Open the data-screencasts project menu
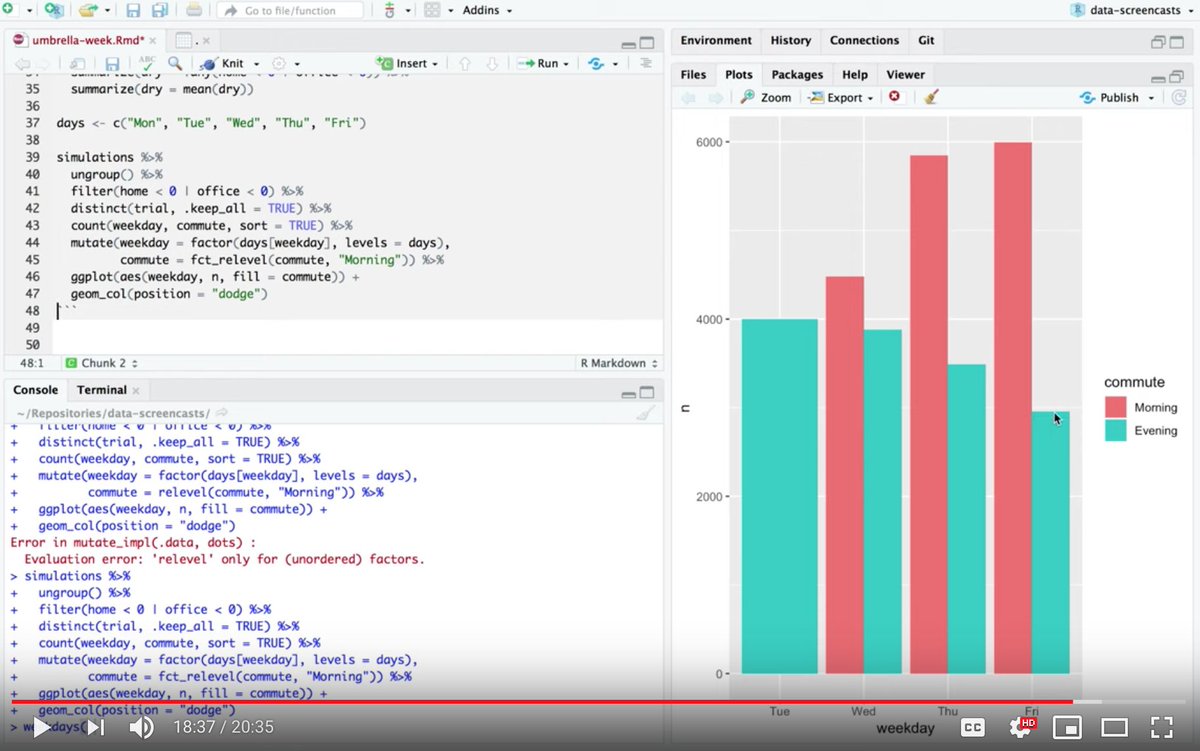This screenshot has width=1200, height=751. [1132, 10]
